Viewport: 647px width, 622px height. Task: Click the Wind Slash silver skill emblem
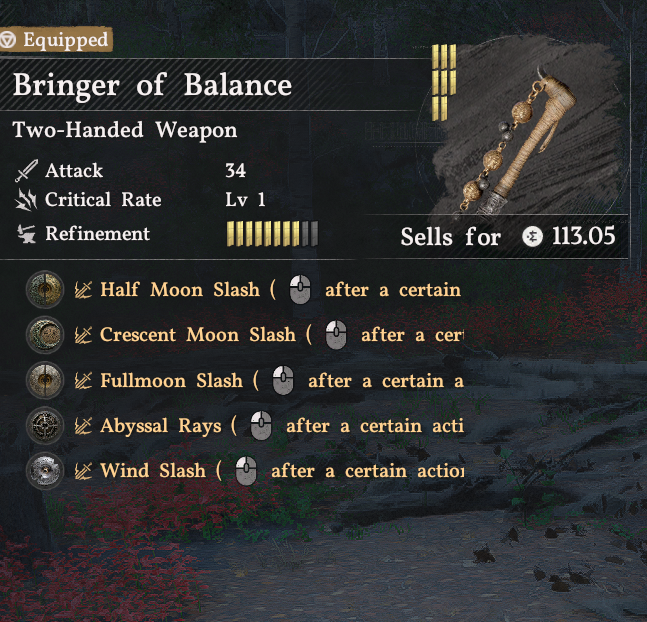click(x=45, y=471)
